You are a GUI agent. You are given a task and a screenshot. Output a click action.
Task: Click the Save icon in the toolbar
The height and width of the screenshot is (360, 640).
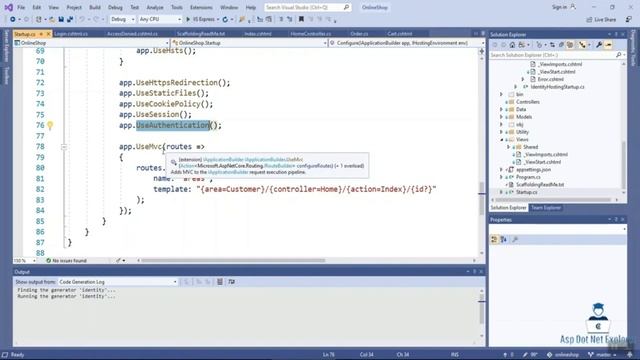(x=61, y=19)
